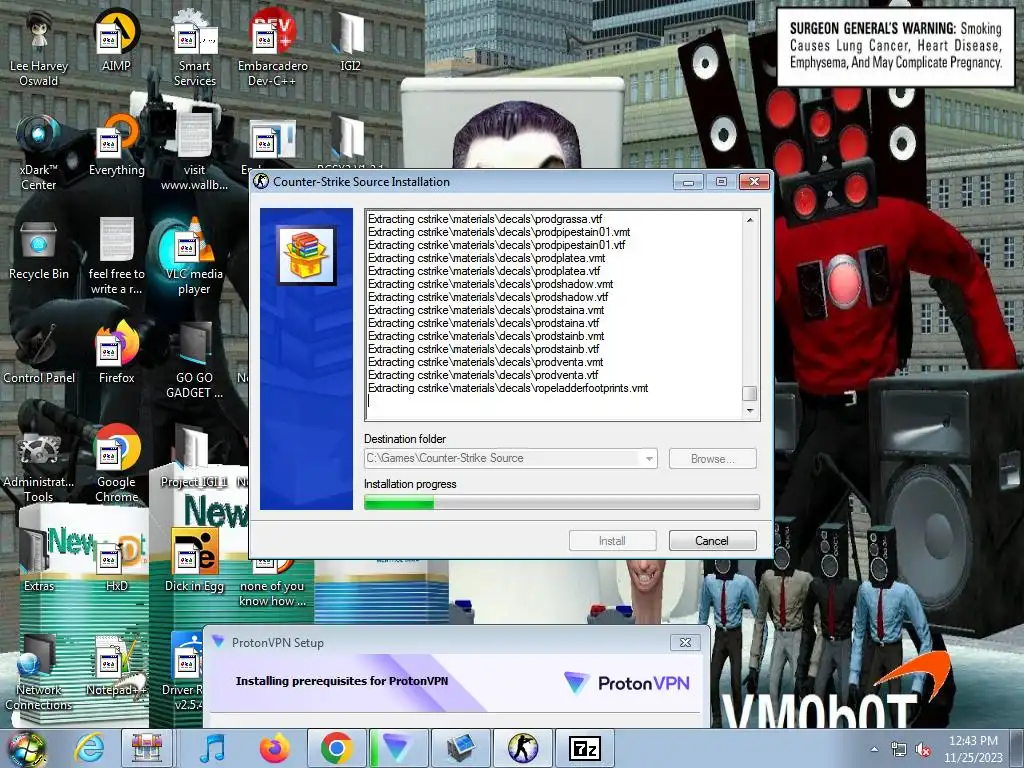Open the AIMP music note taskbar icon

(212, 748)
